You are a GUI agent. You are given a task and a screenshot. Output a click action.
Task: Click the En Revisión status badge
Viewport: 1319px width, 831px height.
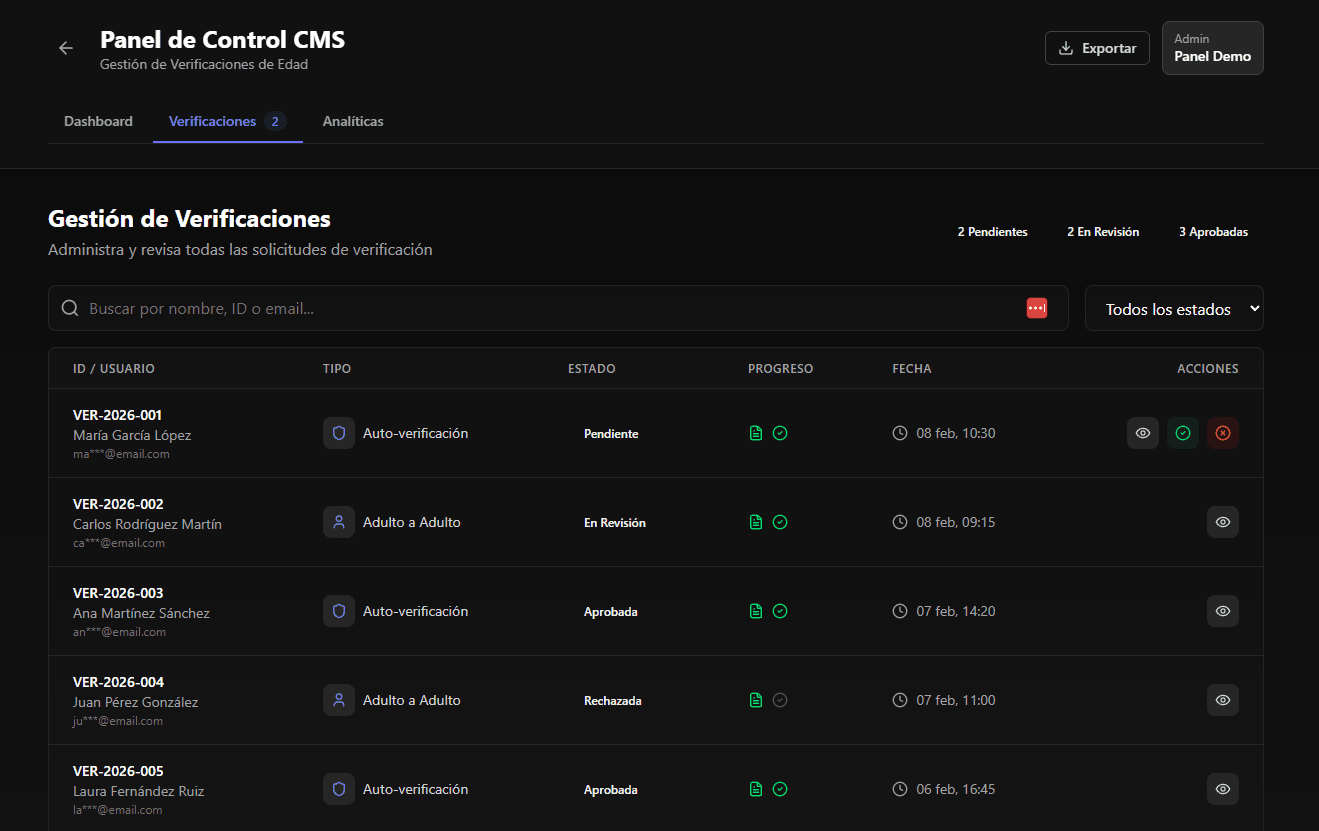tap(615, 523)
